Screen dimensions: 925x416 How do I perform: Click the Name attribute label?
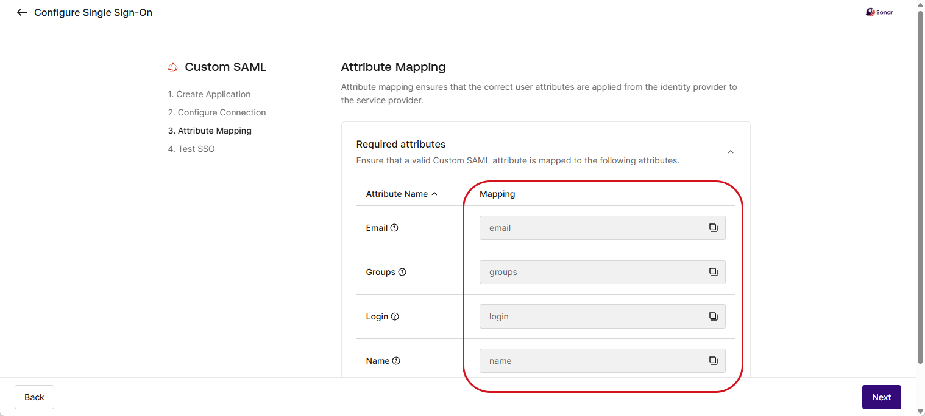pyautogui.click(x=378, y=361)
